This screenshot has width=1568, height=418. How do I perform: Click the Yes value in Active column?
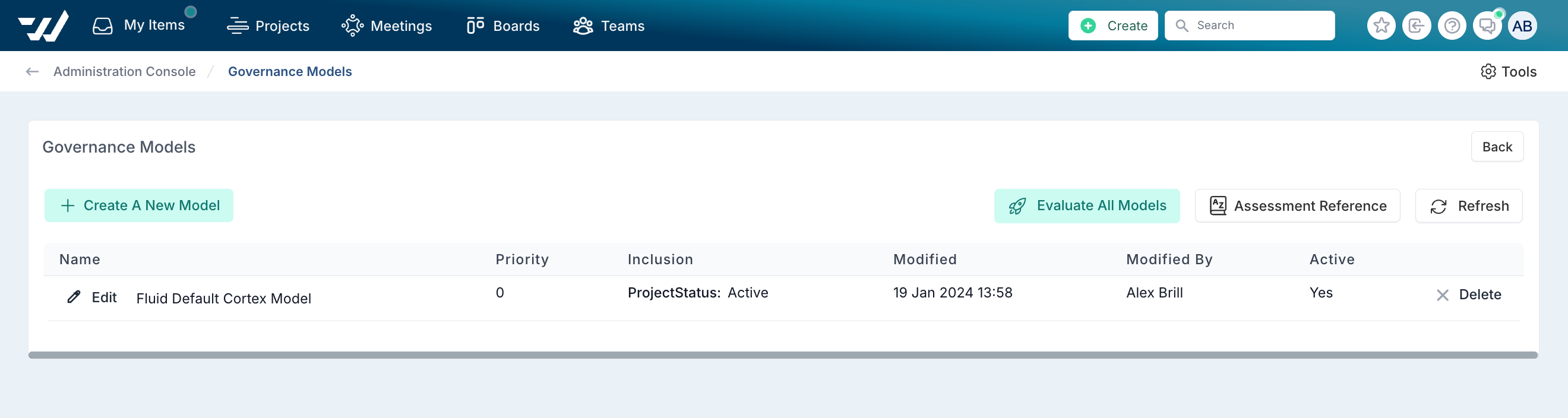(1320, 293)
